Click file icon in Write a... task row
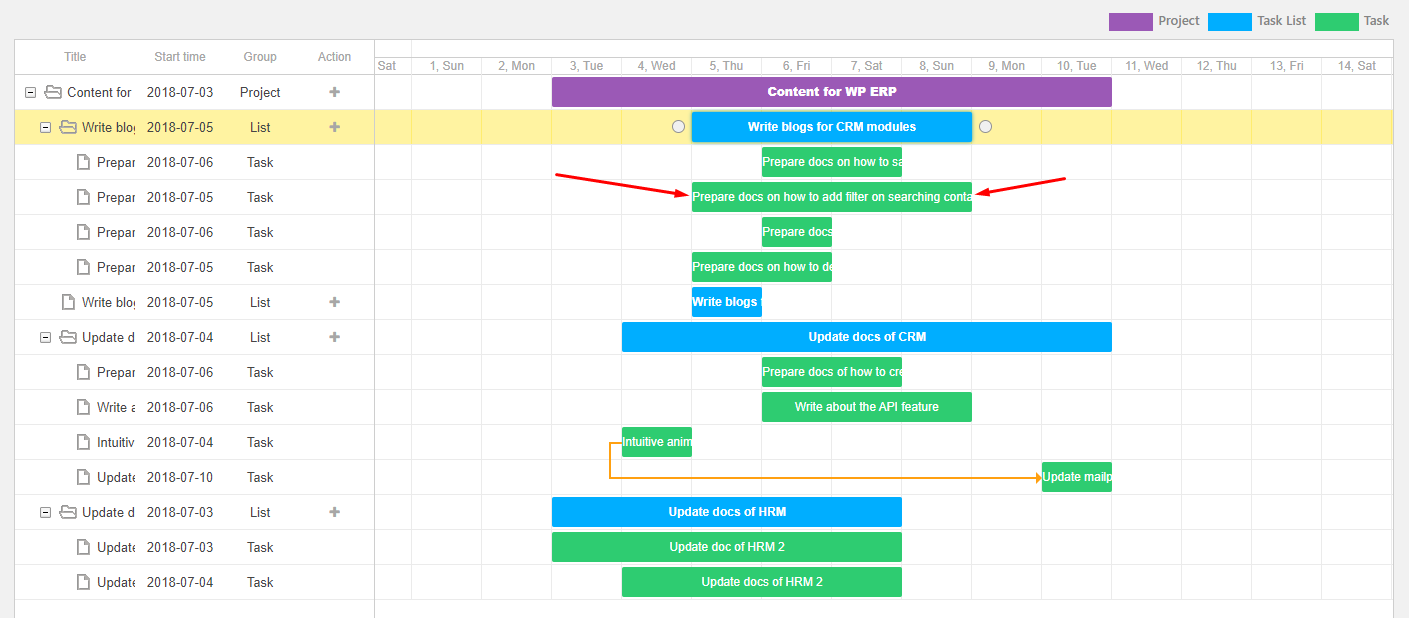 click(x=84, y=407)
